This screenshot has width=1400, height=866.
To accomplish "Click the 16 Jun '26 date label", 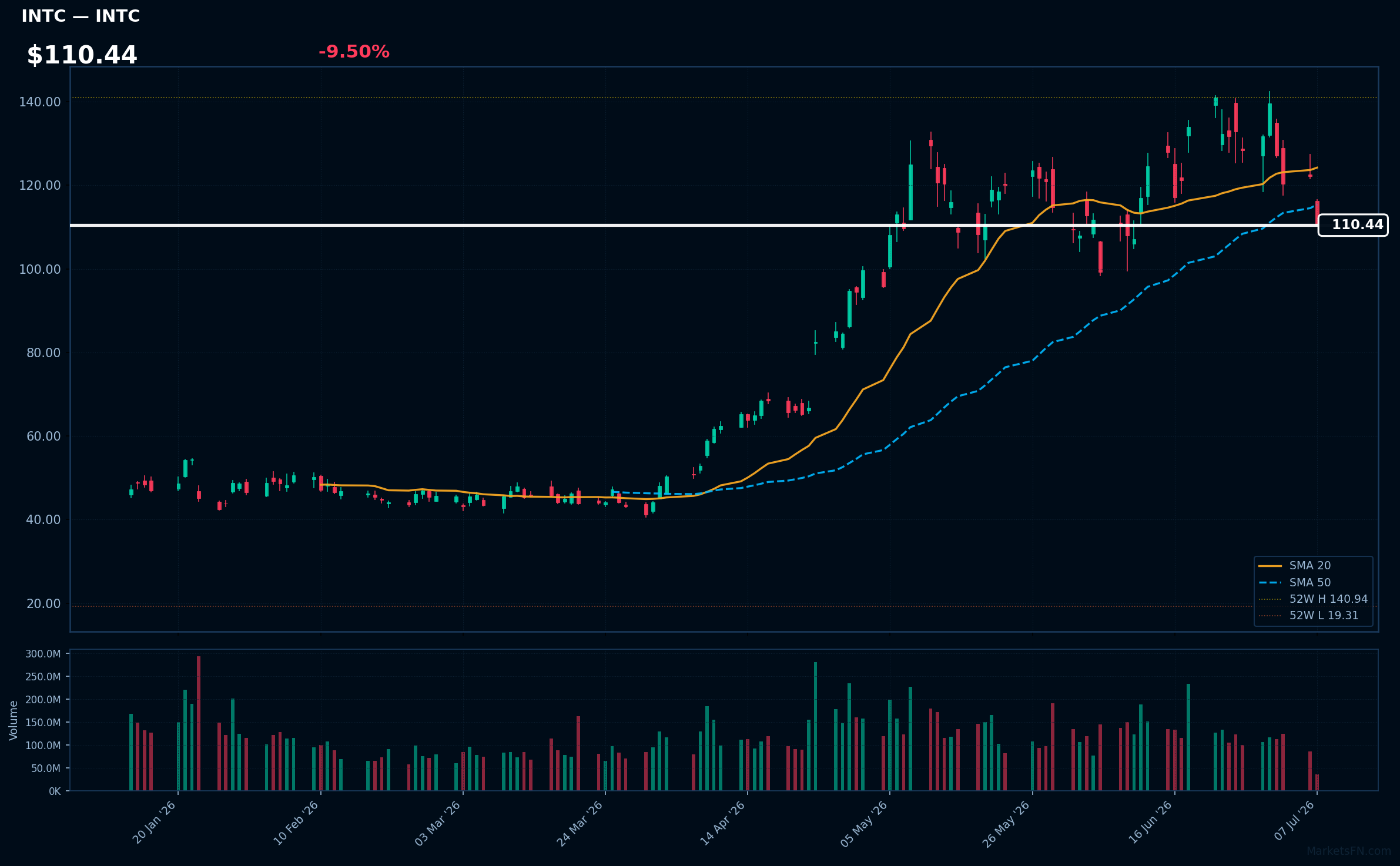I will pyautogui.click(x=1150, y=823).
